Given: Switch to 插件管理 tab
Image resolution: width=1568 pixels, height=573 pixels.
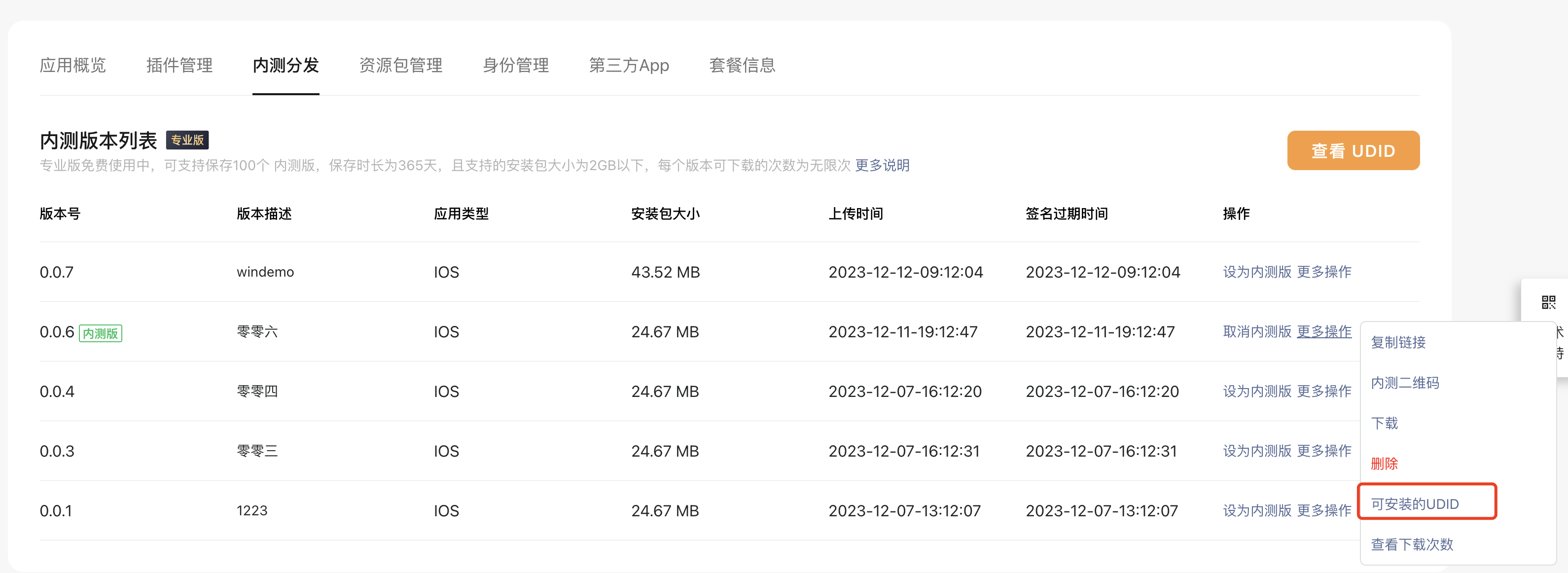Looking at the screenshot, I should coord(179,65).
